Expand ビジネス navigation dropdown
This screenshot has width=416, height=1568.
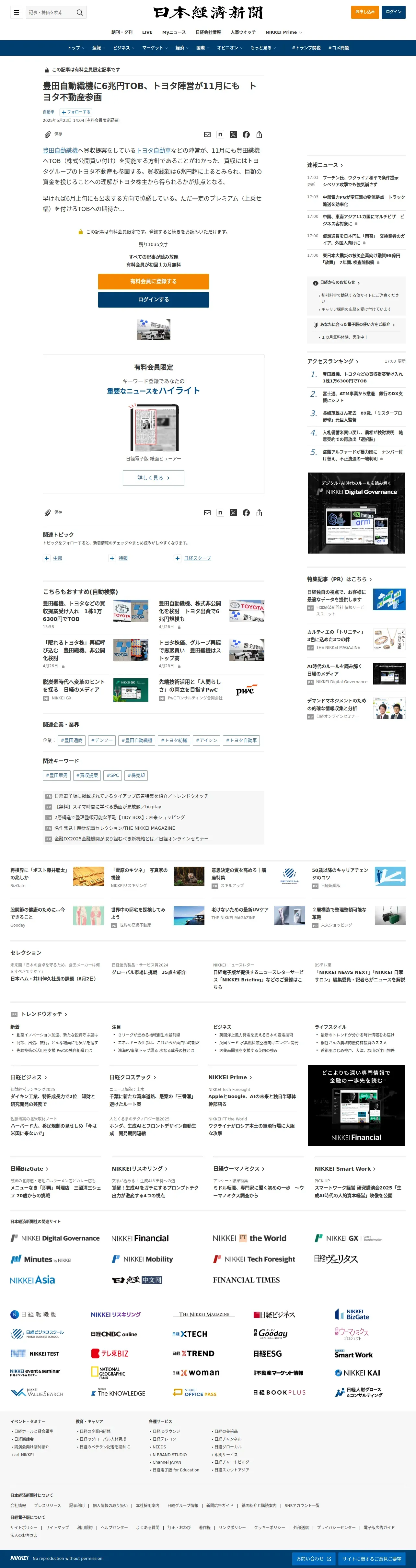pyautogui.click(x=123, y=47)
